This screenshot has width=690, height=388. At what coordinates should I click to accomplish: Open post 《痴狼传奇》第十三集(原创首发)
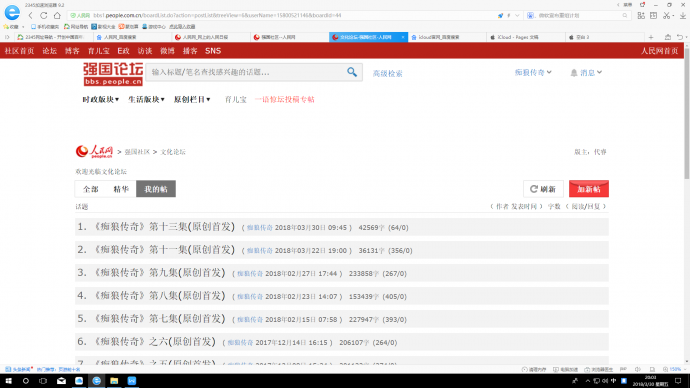tap(164, 227)
